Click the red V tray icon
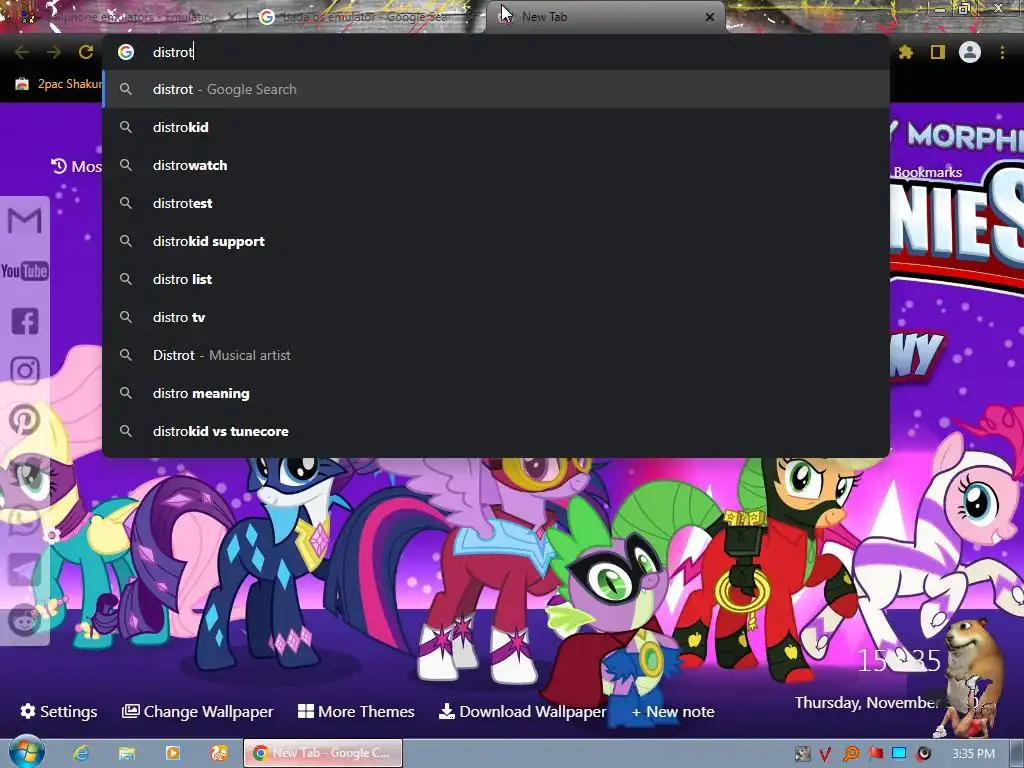This screenshot has height=768, width=1024. click(825, 754)
